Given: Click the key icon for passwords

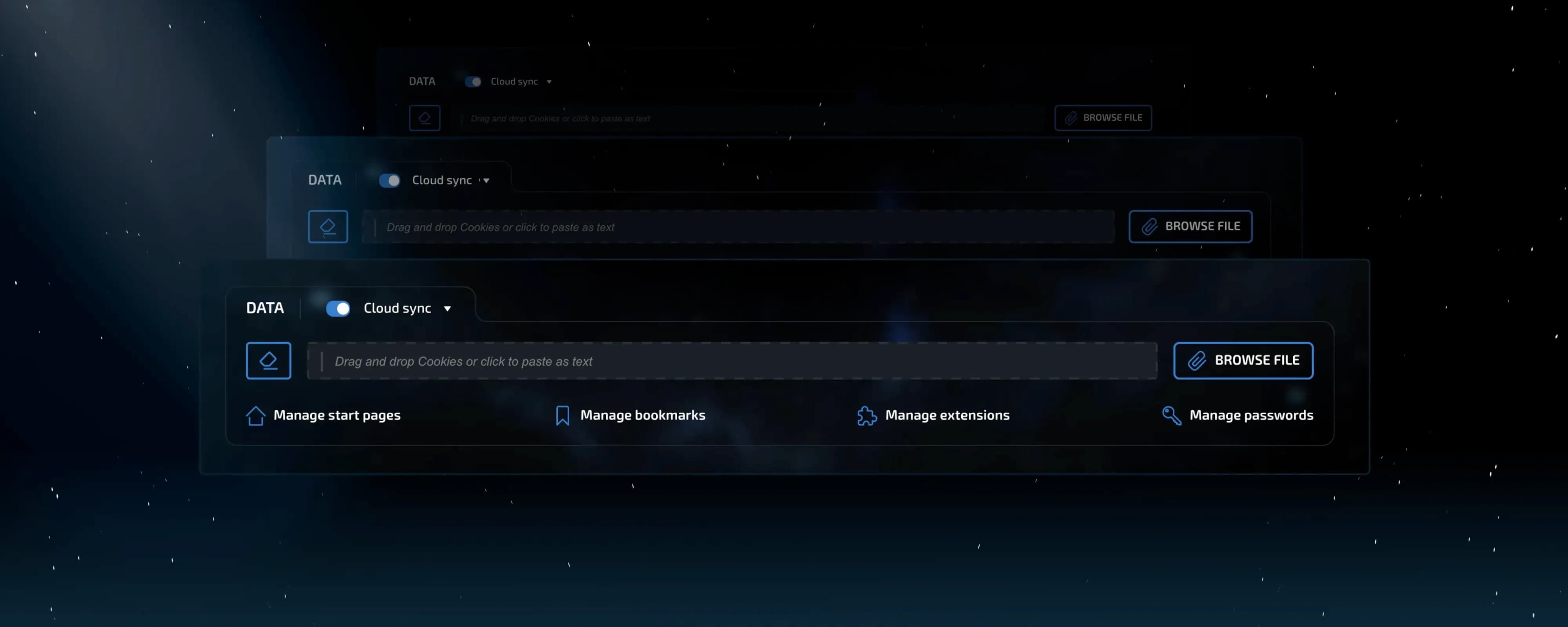Looking at the screenshot, I should click(x=1171, y=415).
